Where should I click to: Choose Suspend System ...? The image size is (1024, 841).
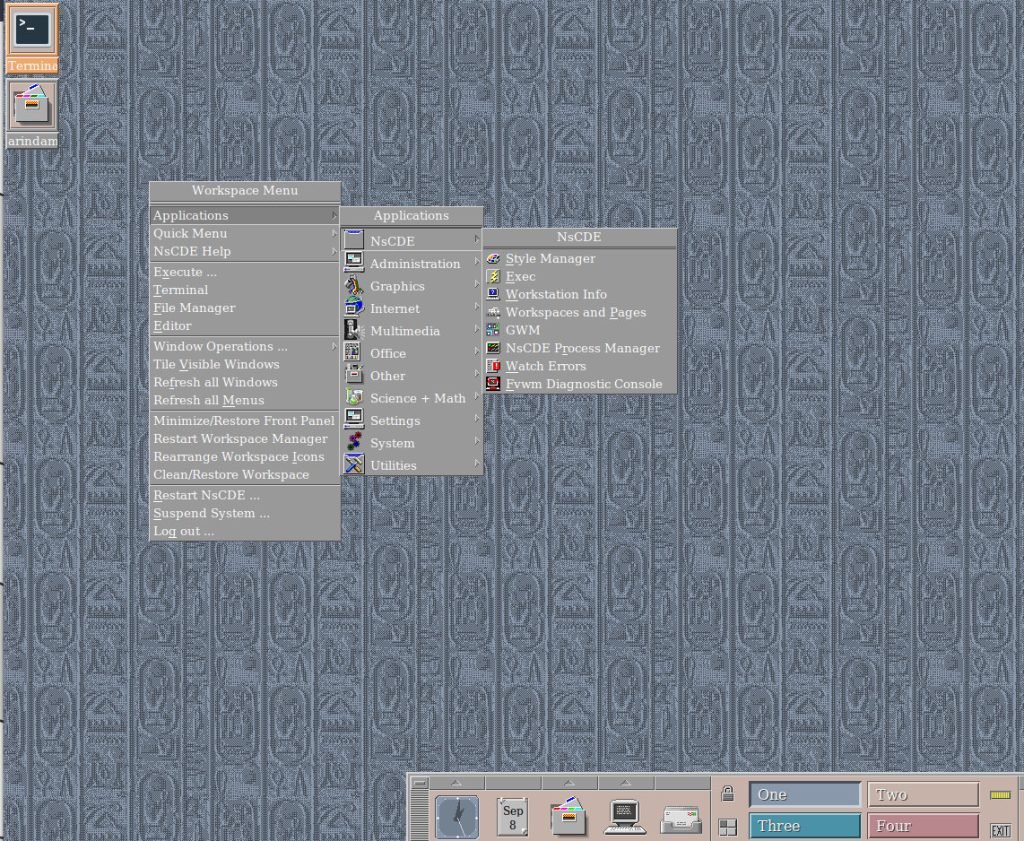(245, 513)
